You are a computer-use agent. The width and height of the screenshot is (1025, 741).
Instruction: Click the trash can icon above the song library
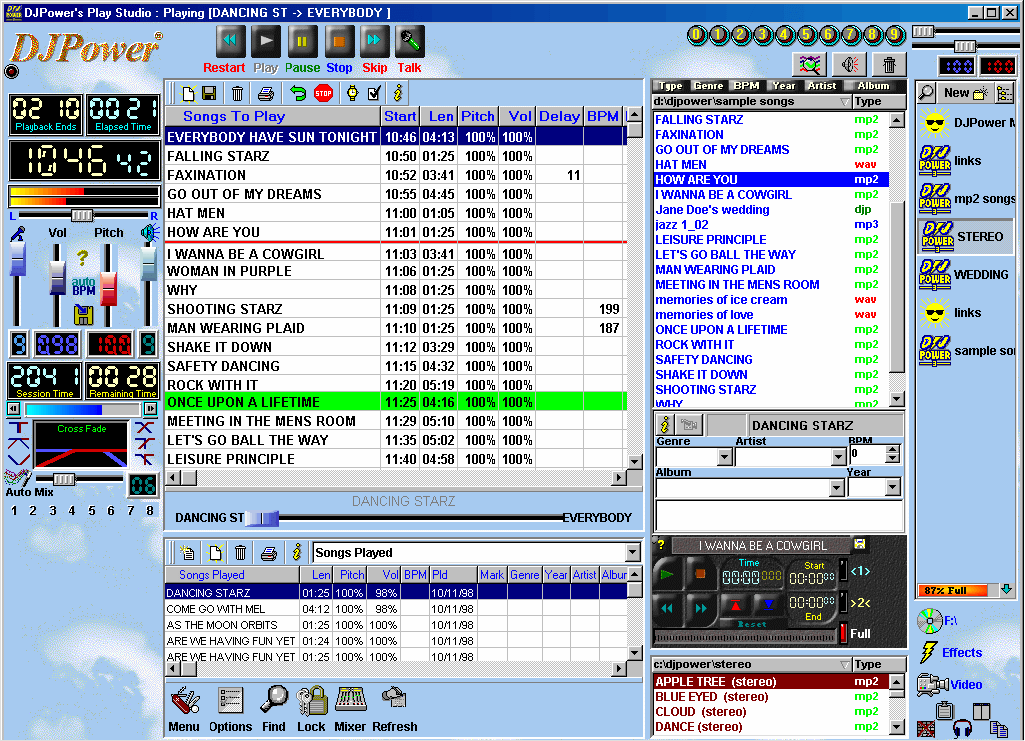tap(888, 65)
